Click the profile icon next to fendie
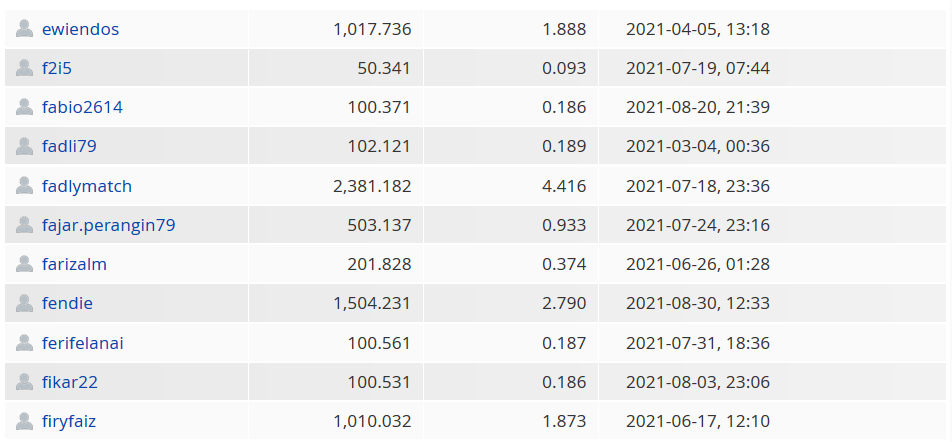The height and width of the screenshot is (442, 952). [24, 303]
